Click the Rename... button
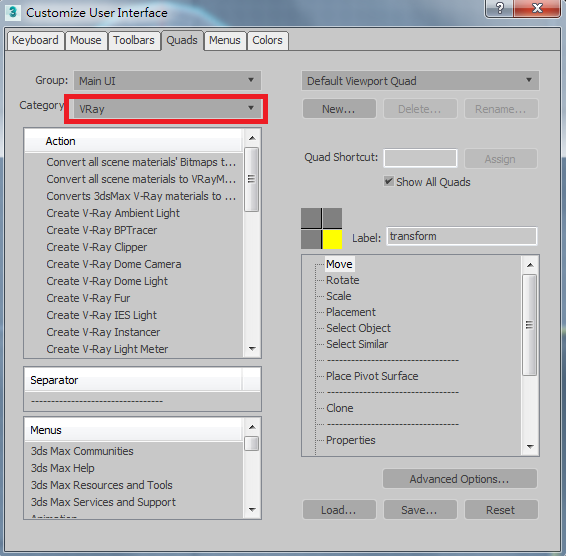This screenshot has height=556, width=566. pyautogui.click(x=501, y=109)
